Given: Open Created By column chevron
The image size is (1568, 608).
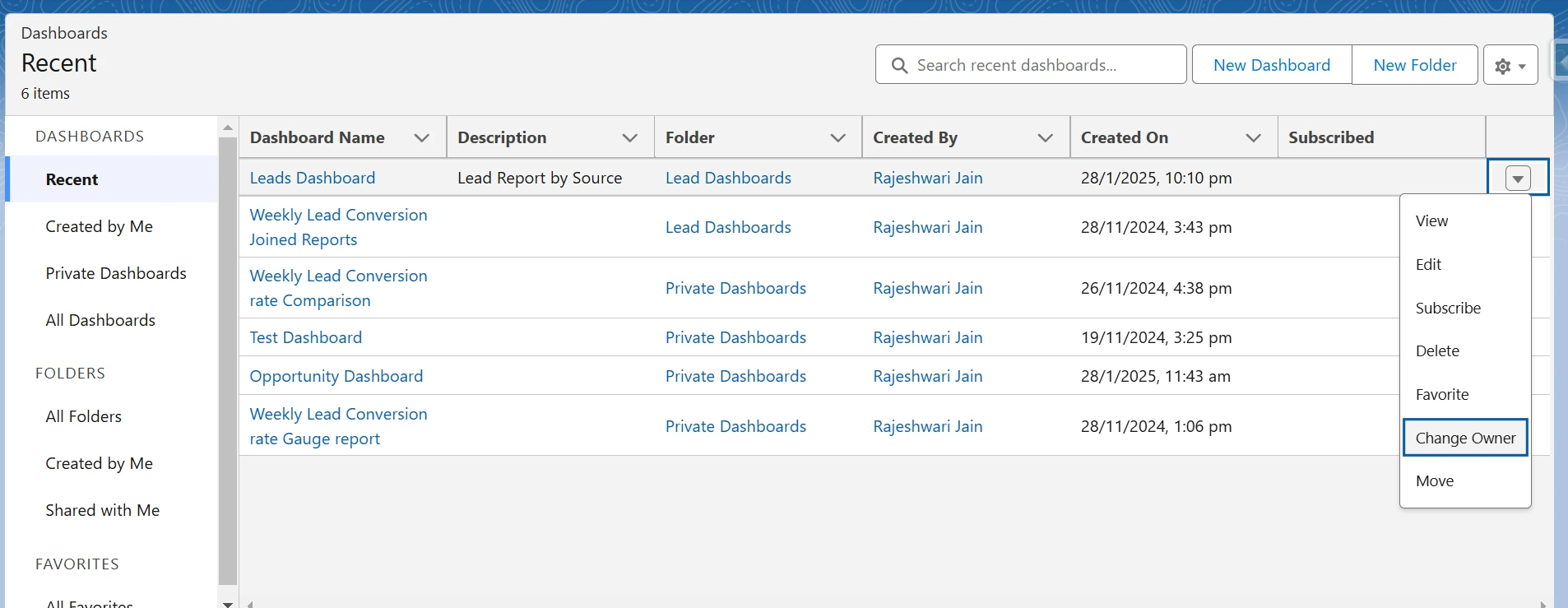Looking at the screenshot, I should point(1046,137).
